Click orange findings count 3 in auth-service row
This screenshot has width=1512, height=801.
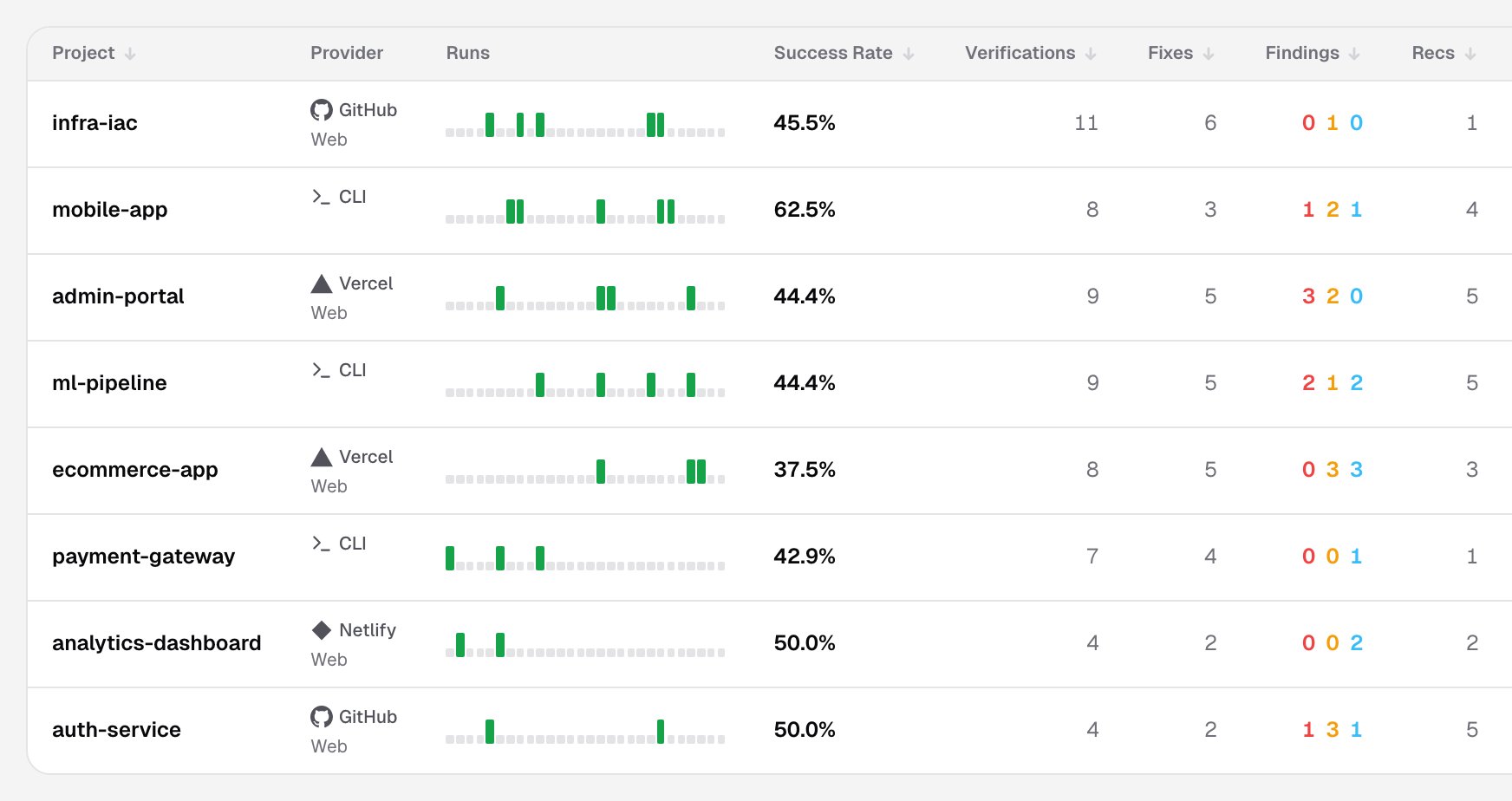point(1333,730)
